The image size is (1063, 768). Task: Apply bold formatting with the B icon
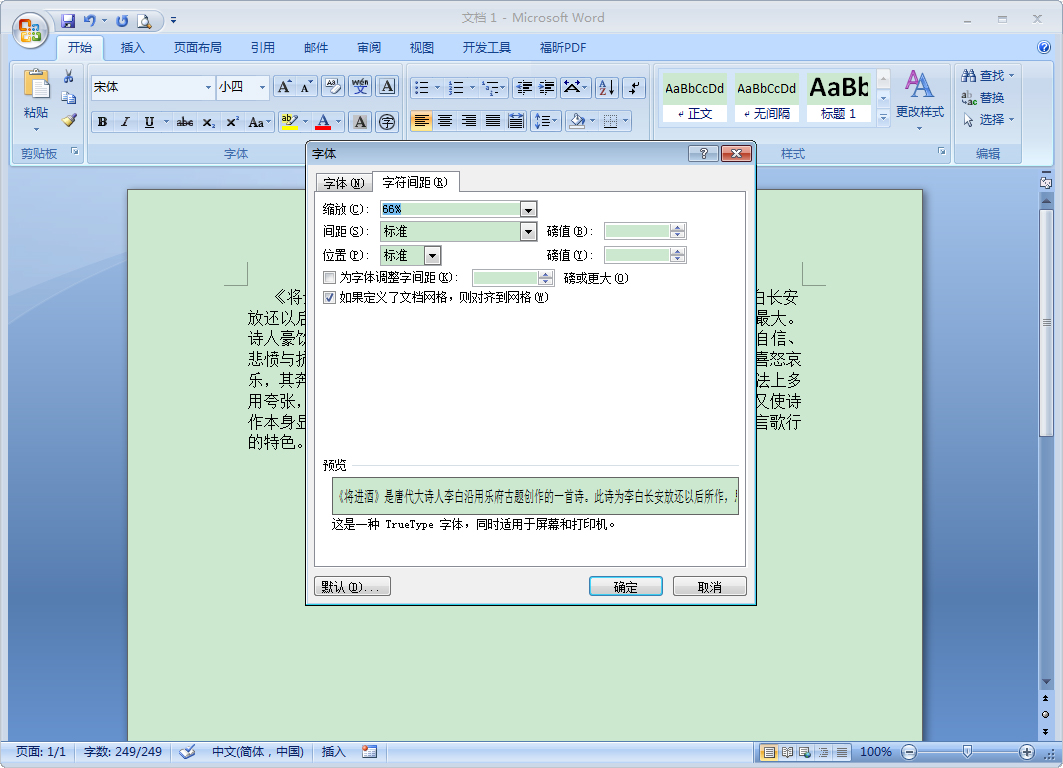[x=103, y=121]
